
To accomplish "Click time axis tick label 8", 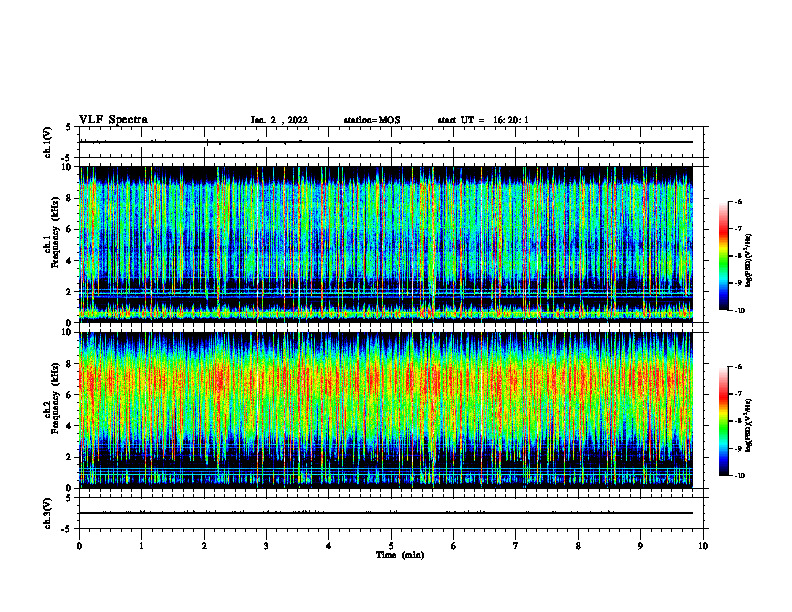I will coord(578,546).
